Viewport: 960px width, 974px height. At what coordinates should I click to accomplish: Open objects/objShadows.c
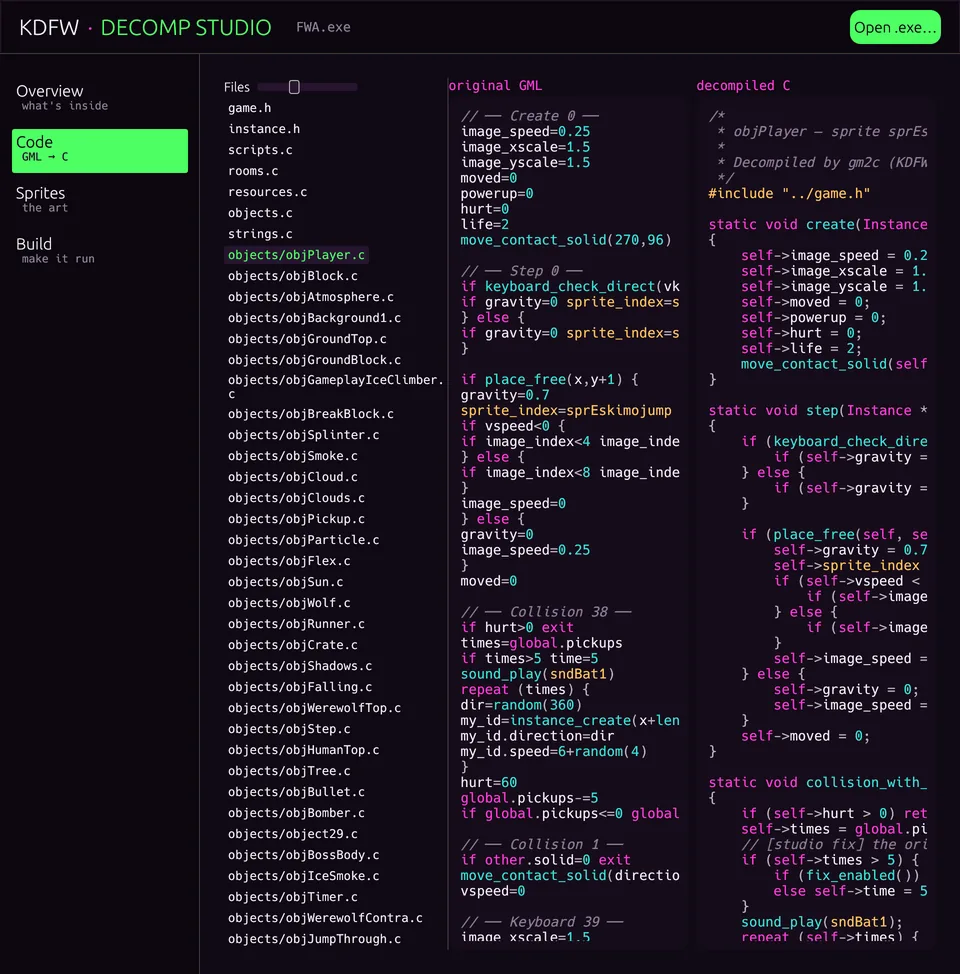pos(299,666)
